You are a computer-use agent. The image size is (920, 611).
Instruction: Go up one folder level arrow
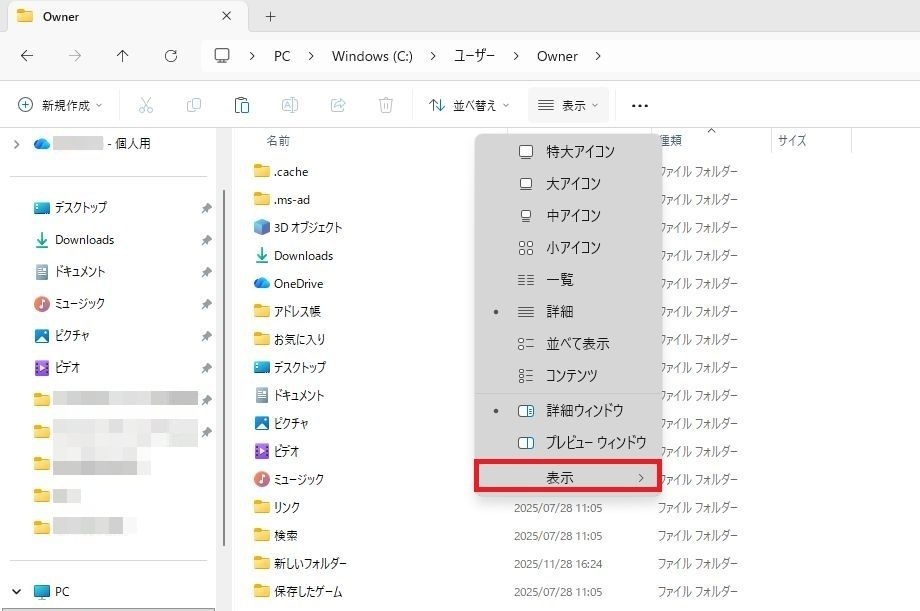tap(122, 56)
